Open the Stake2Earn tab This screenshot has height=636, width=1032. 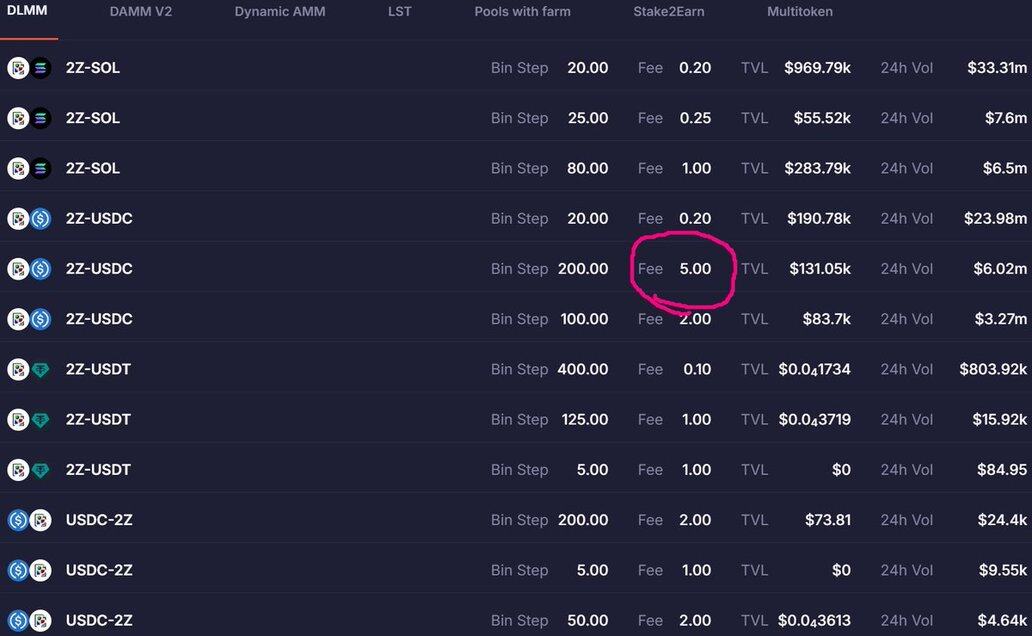668,12
